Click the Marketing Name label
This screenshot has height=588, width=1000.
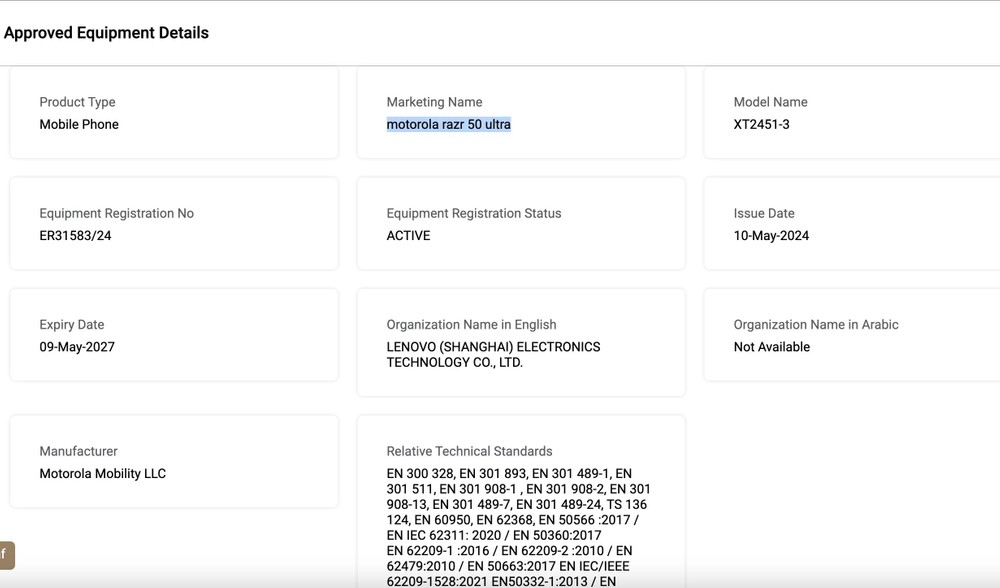click(x=434, y=102)
